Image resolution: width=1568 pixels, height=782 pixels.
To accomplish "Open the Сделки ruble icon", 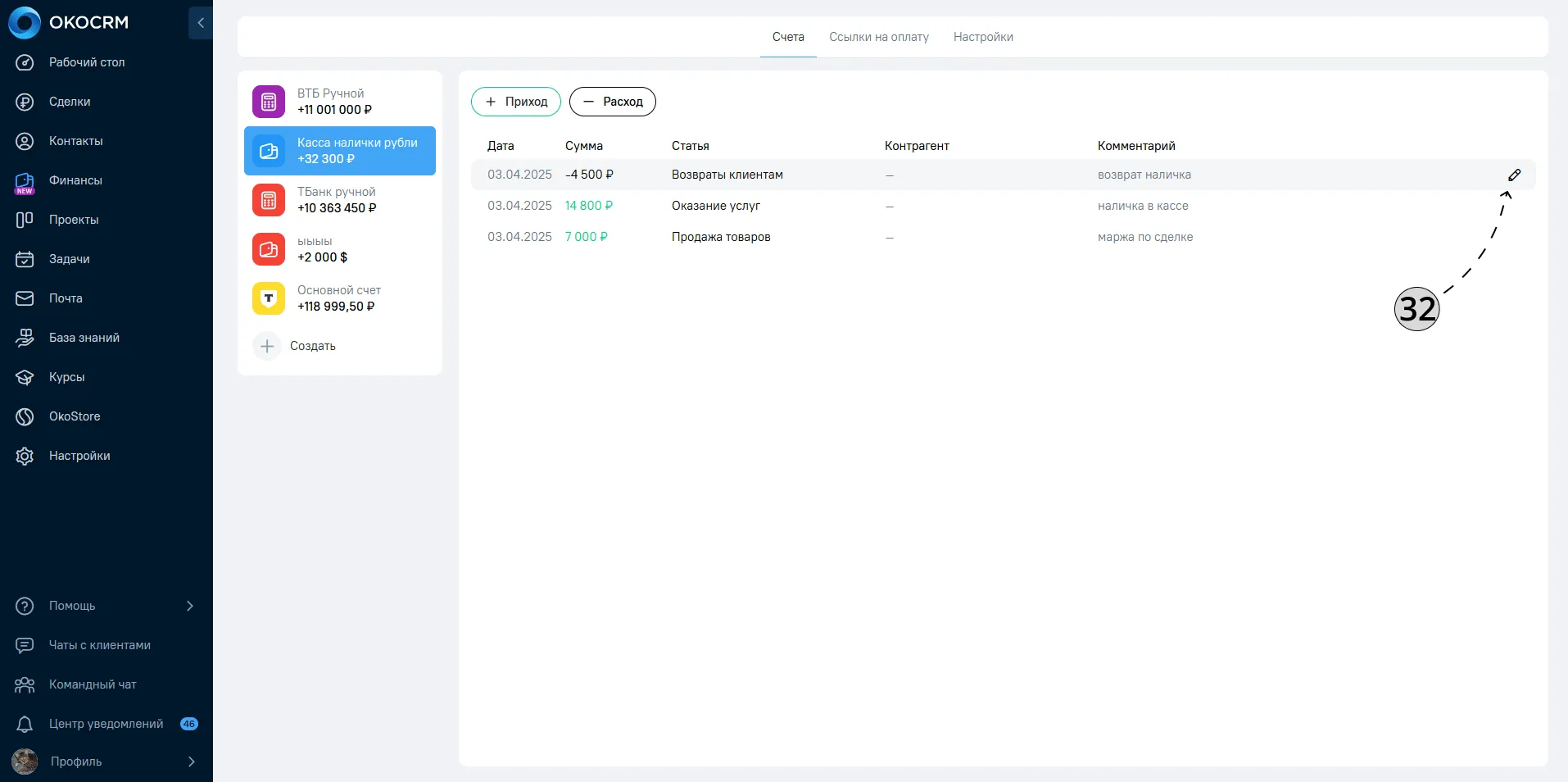I will point(25,102).
